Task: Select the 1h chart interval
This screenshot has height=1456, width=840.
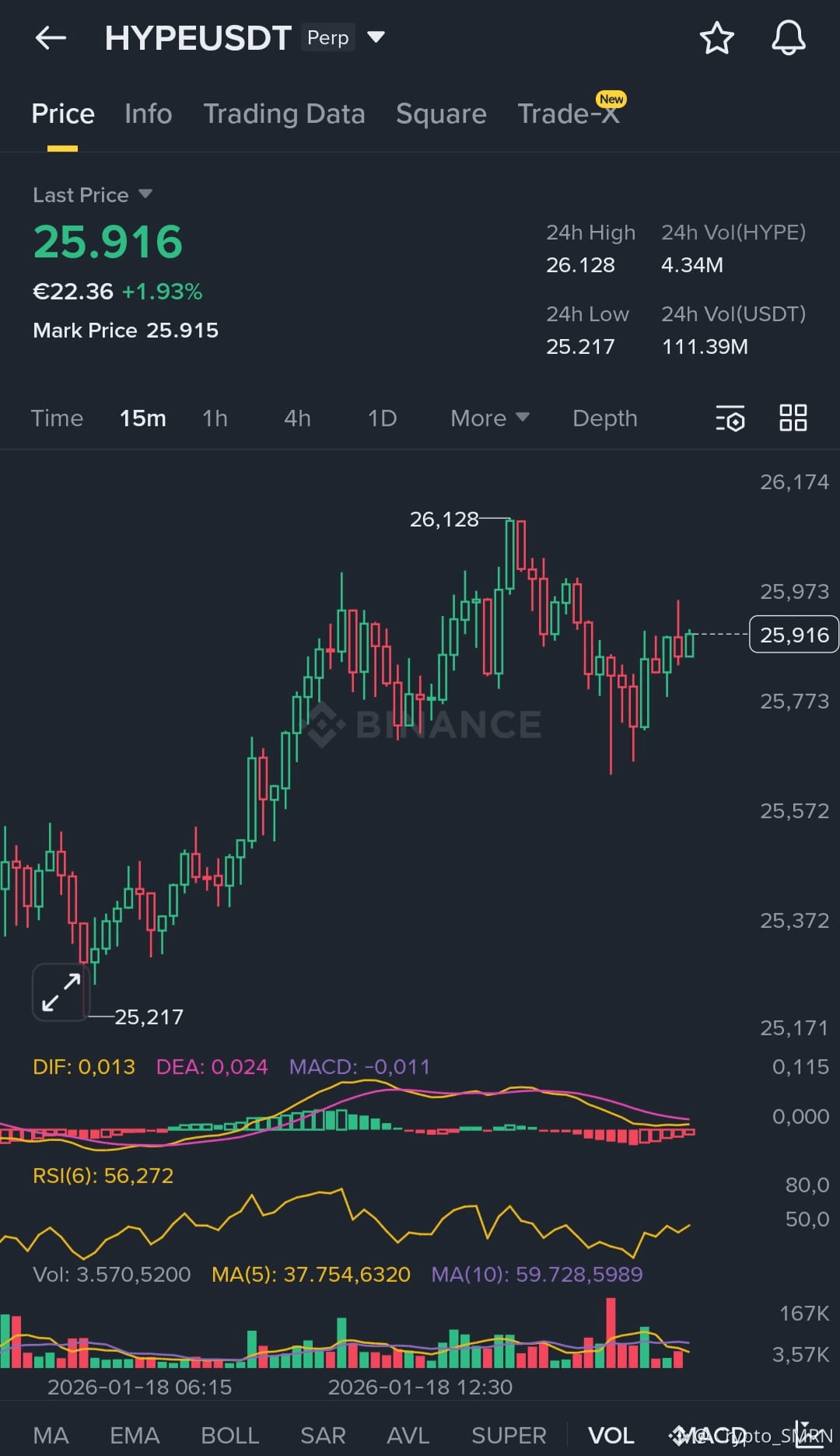Action: pos(215,418)
